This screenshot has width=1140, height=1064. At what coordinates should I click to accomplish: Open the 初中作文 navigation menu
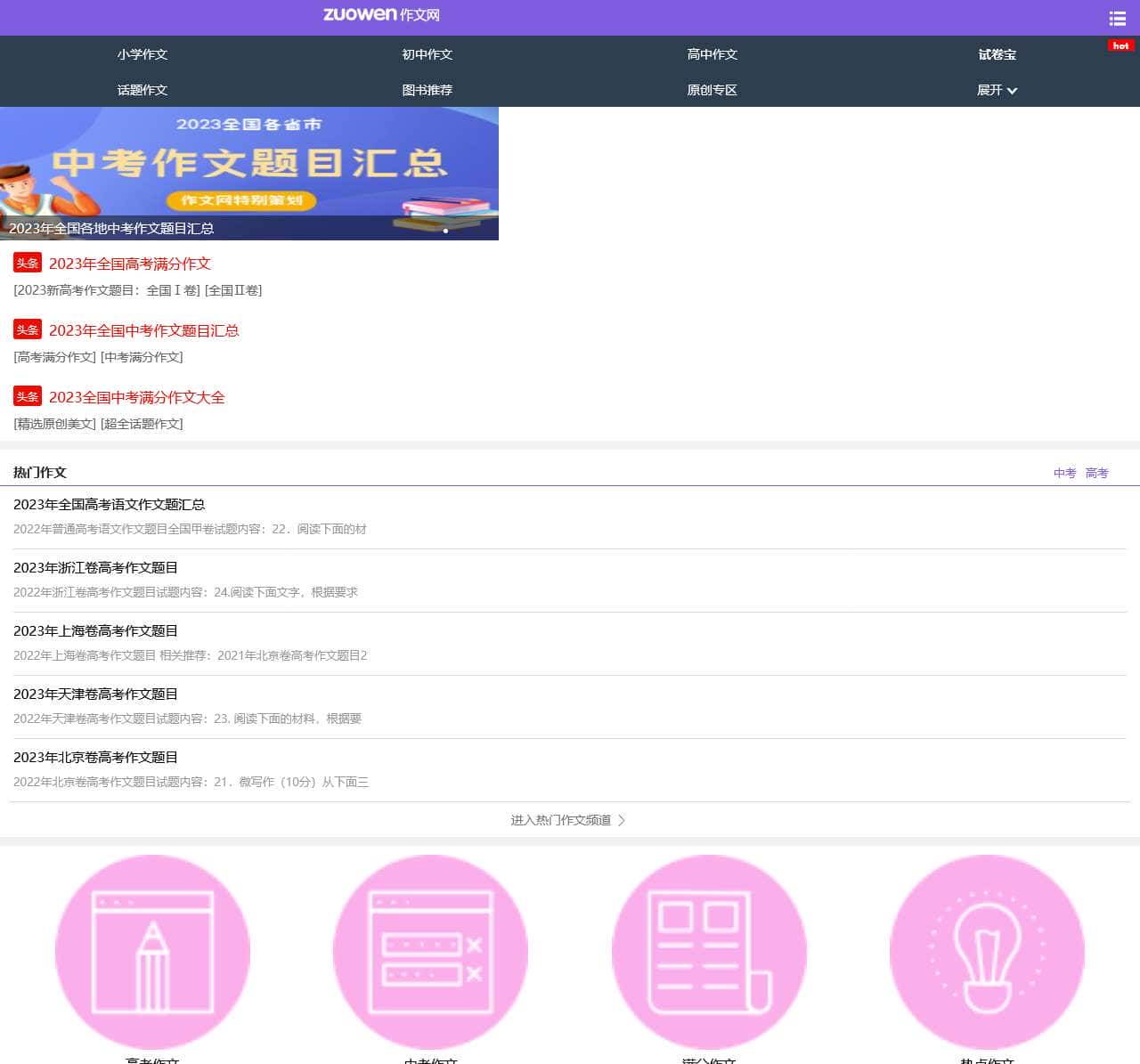[427, 54]
